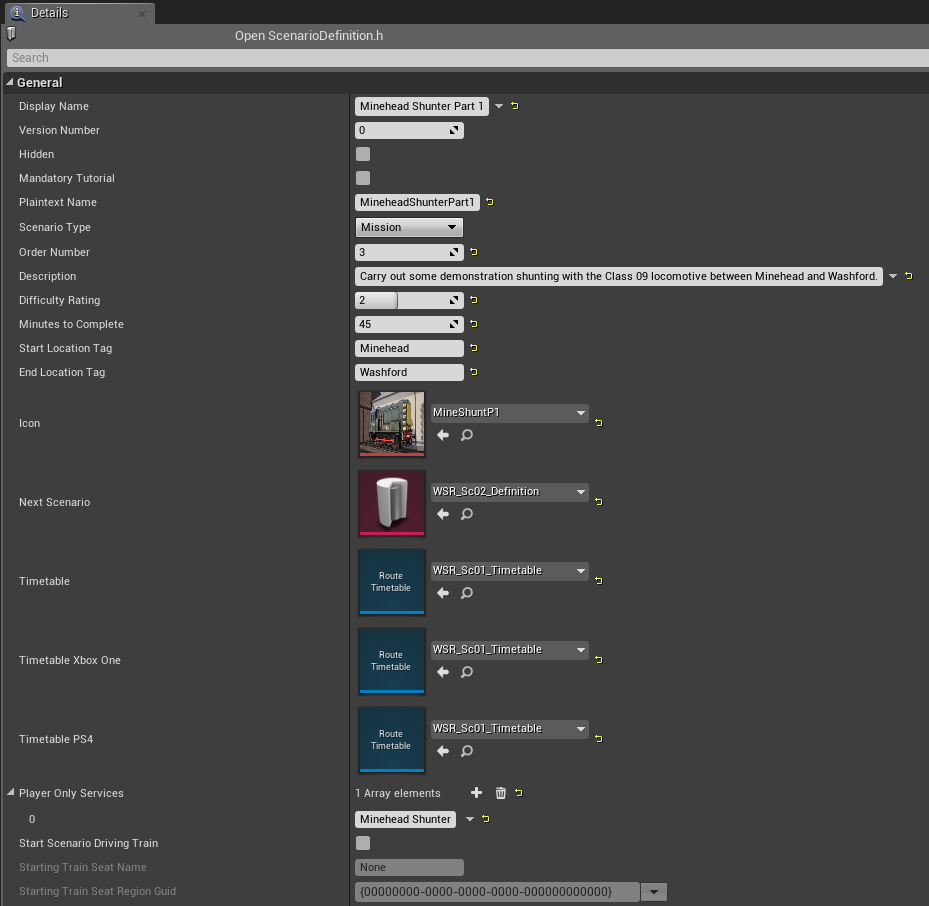Add element to Player Only Services array
Screen dimensions: 929x906
tap(476, 793)
